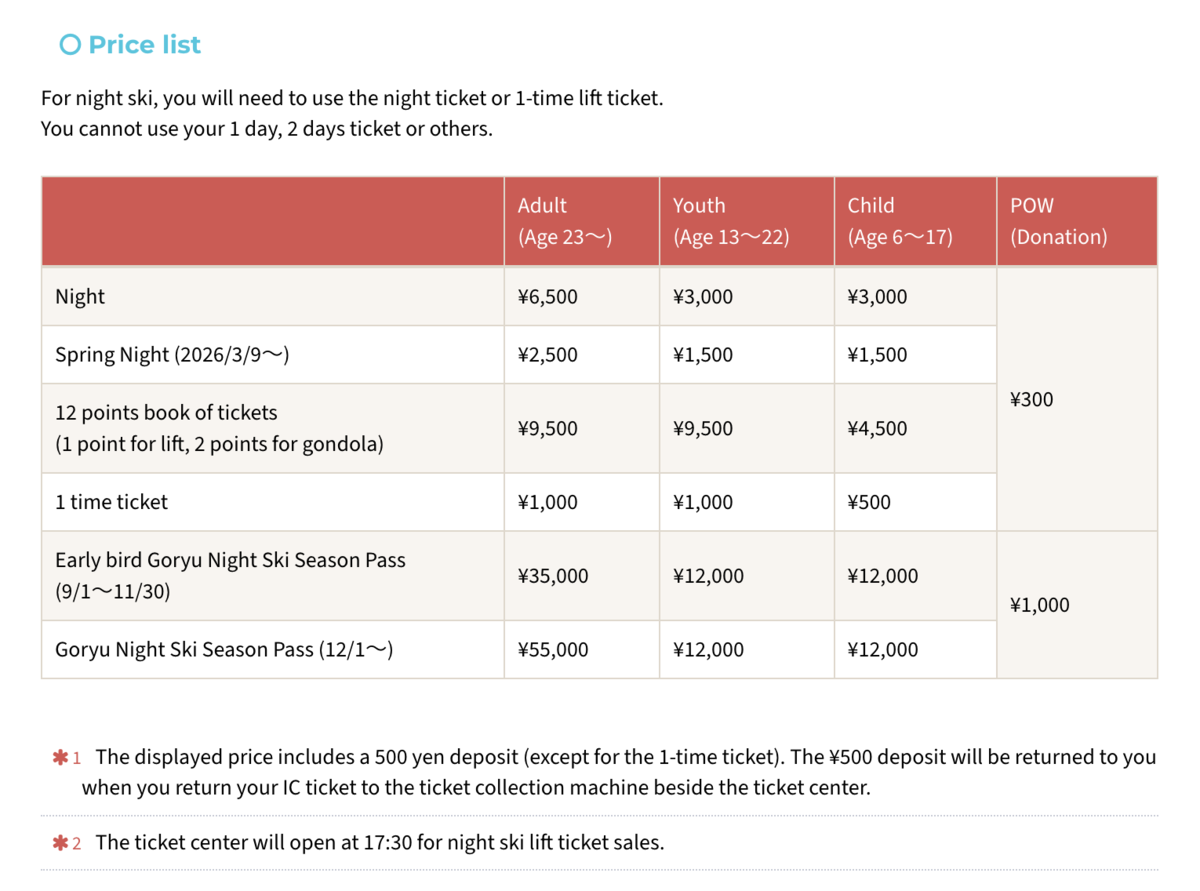
Task: Select the Night row label
Action: (x=80, y=297)
